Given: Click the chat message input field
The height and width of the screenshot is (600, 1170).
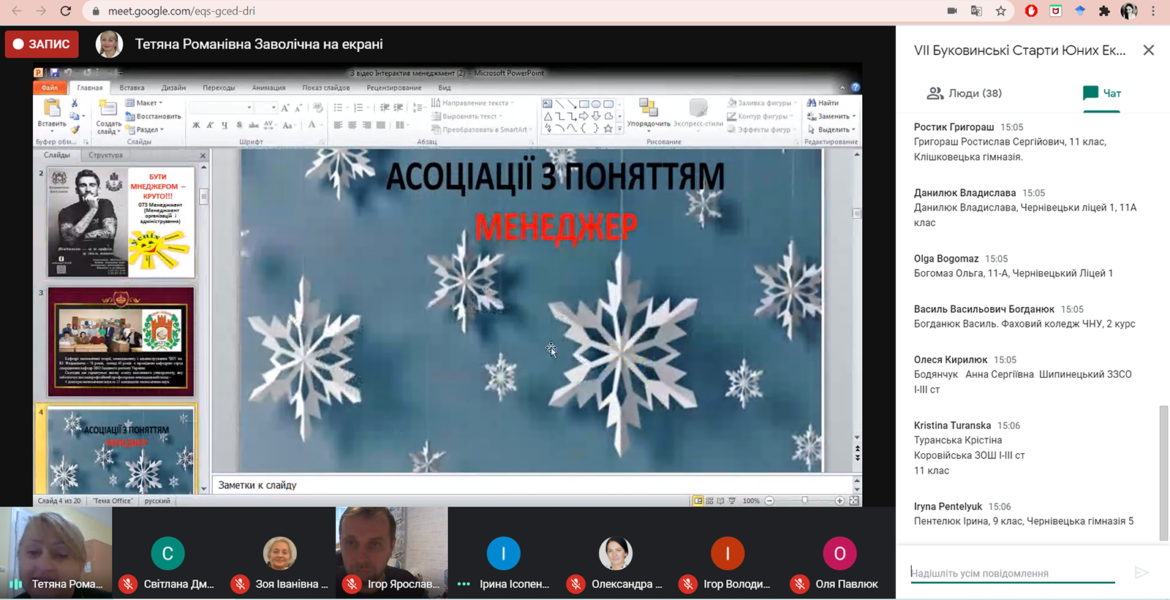Looking at the screenshot, I should click(1013, 573).
